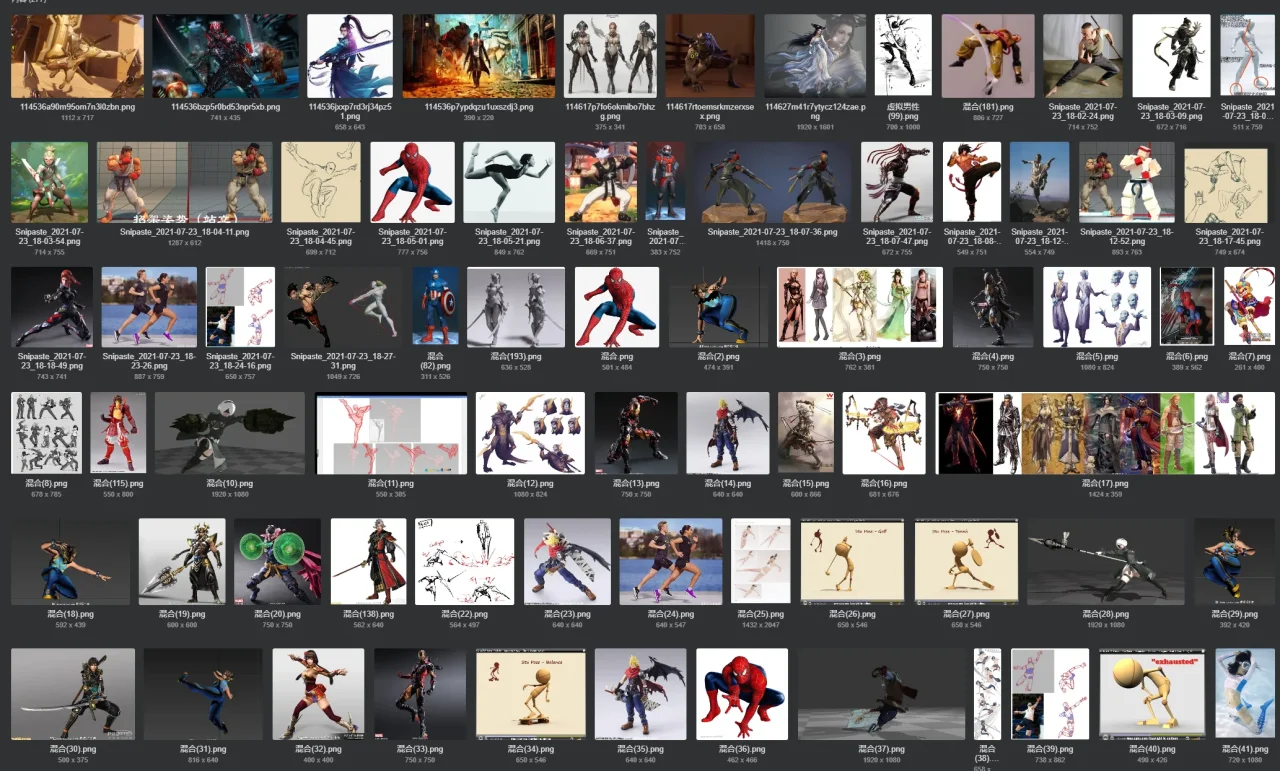Click the 混合(26).png wooden mannequin thumbnail

click(853, 561)
